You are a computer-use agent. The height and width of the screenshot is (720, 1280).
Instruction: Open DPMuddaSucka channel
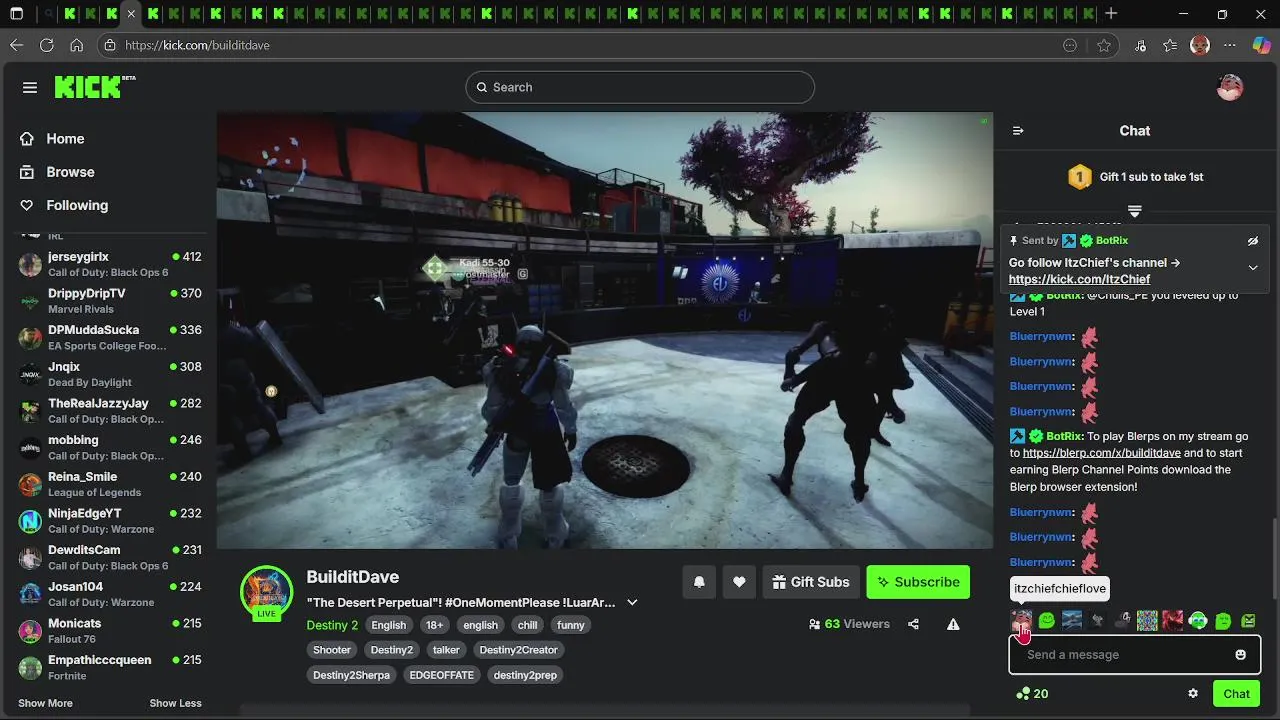coord(110,337)
